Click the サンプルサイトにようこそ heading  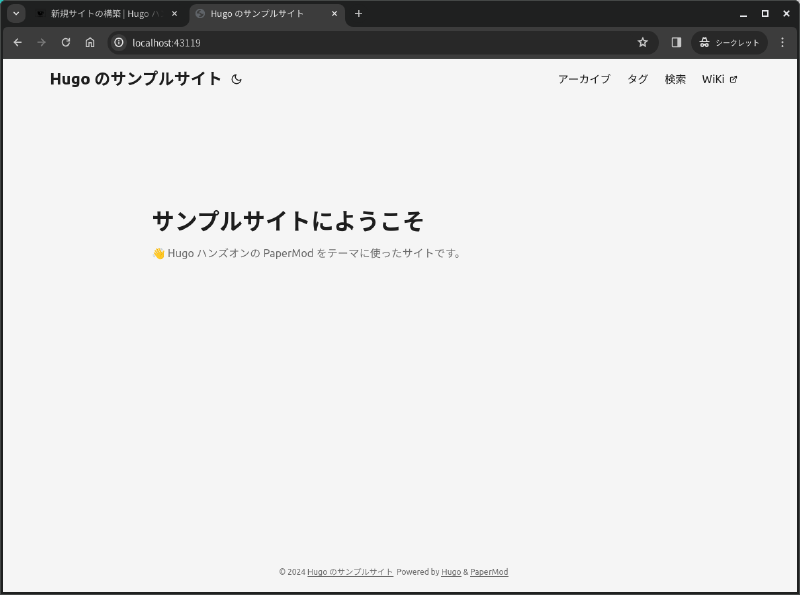[x=288, y=221]
